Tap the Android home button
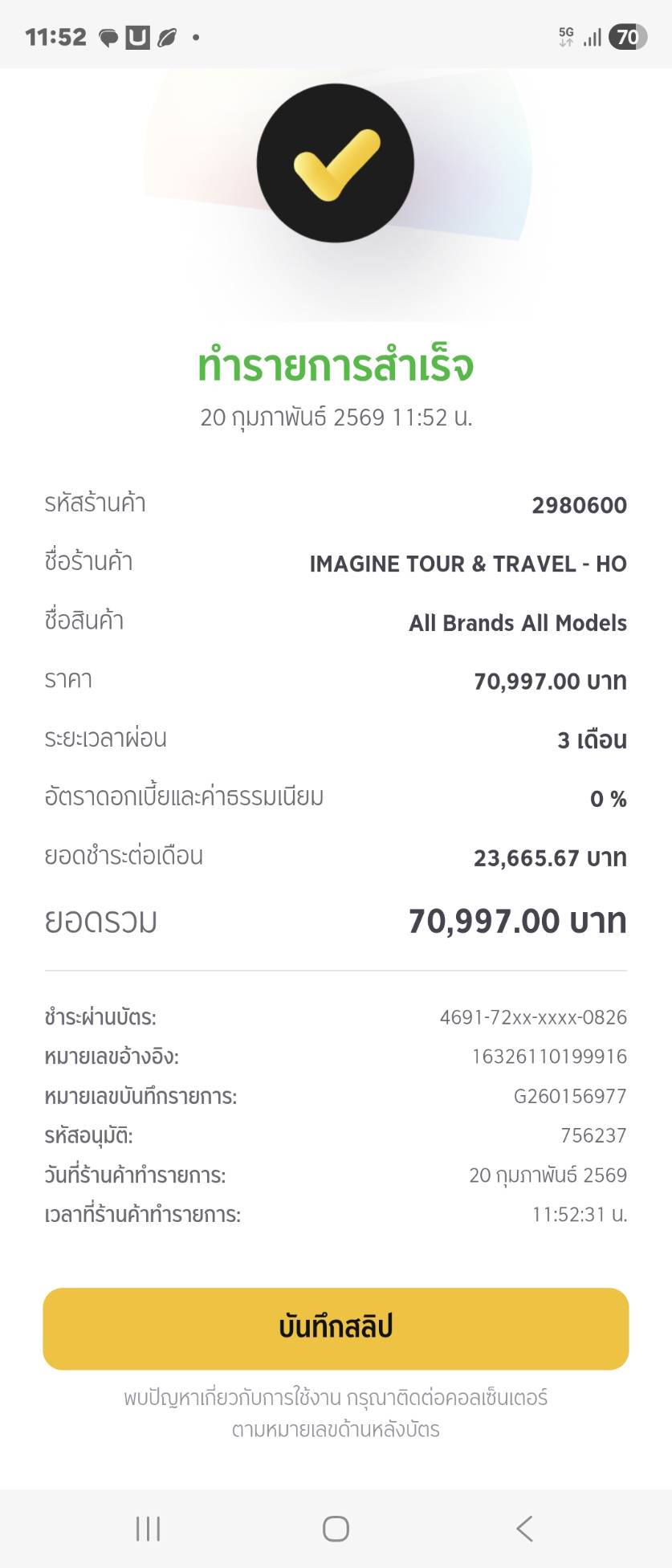 (336, 1528)
